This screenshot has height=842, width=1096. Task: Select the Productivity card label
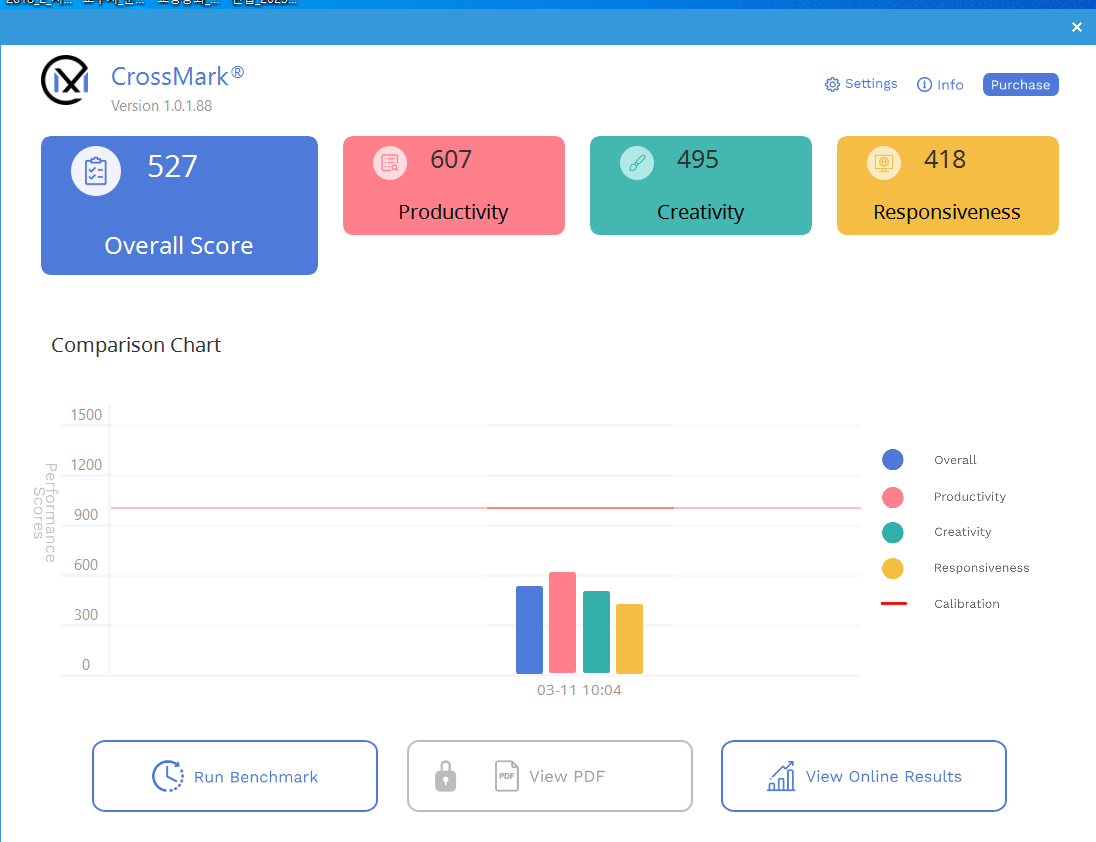point(453,212)
